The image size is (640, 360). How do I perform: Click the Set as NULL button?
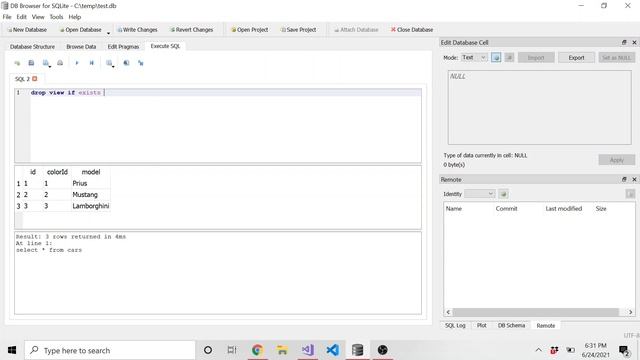coord(617,58)
